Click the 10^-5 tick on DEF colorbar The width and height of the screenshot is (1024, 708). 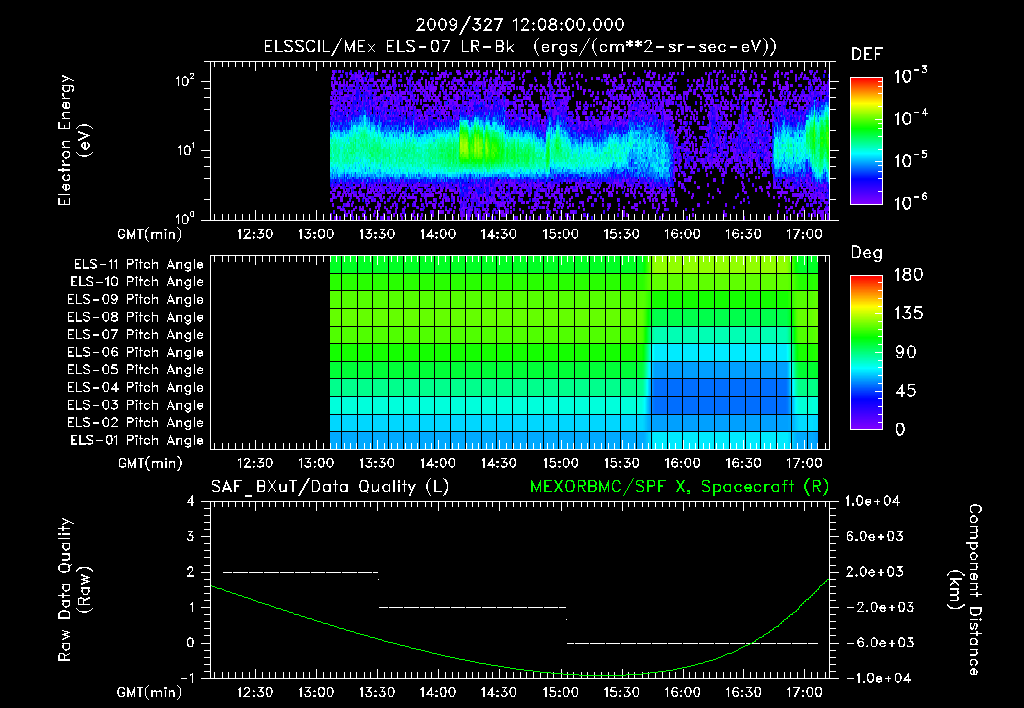(910, 159)
